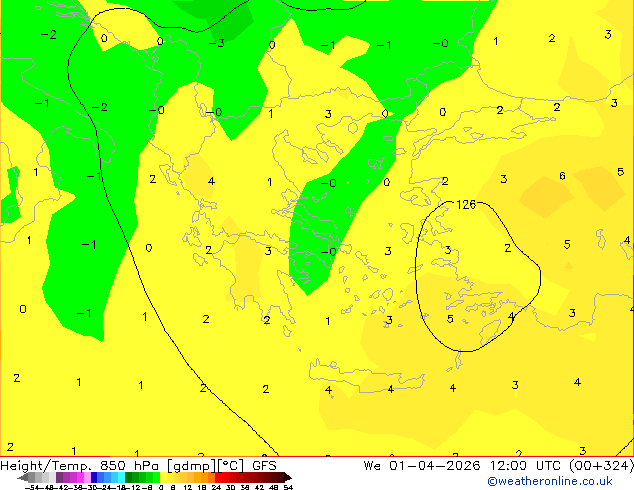The width and height of the screenshot is (634, 490).
Task: Pick the dark blue swatch in temperature legend
Action: (94, 477)
